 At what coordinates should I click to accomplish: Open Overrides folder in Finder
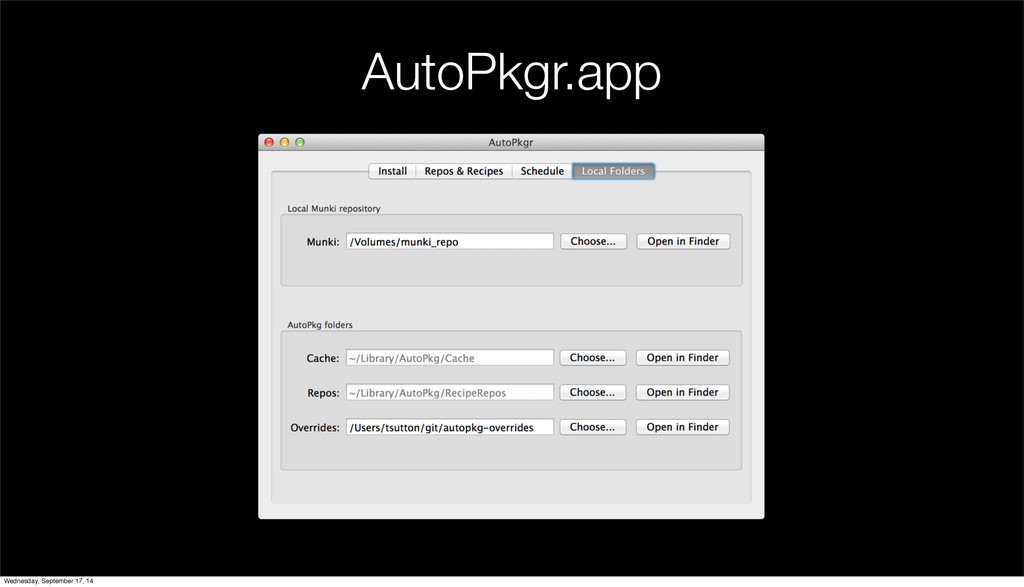[x=682, y=427]
